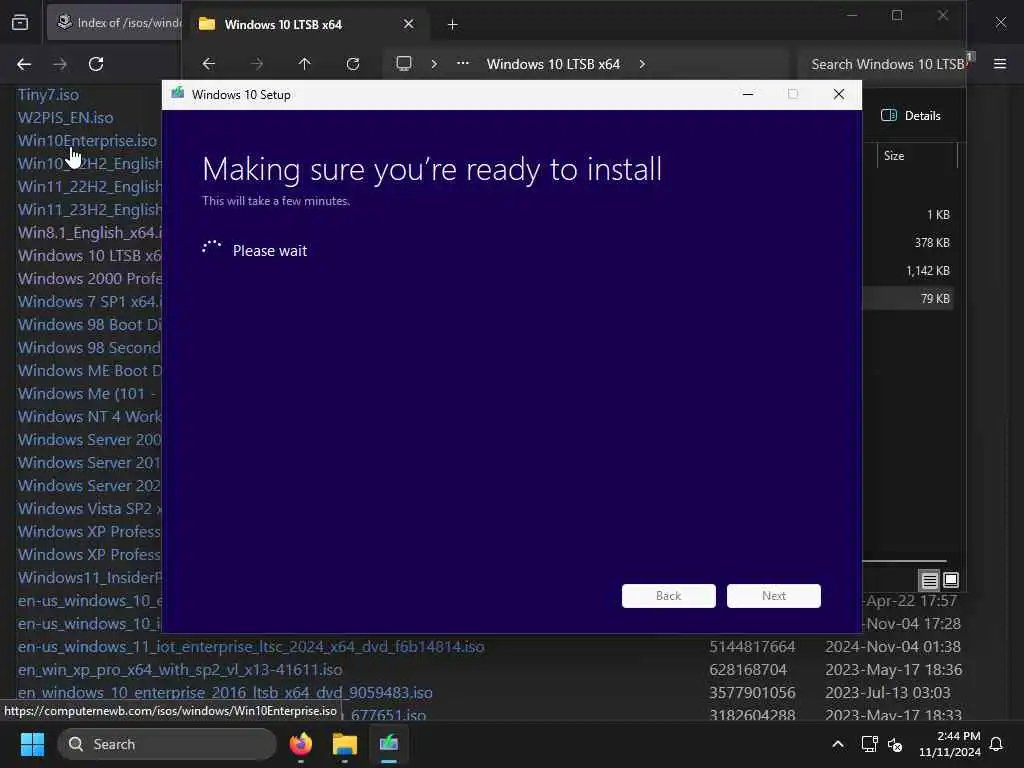Image resolution: width=1024 pixels, height=768 pixels.
Task: Close the Windows 10 Setup window
Action: (x=839, y=95)
